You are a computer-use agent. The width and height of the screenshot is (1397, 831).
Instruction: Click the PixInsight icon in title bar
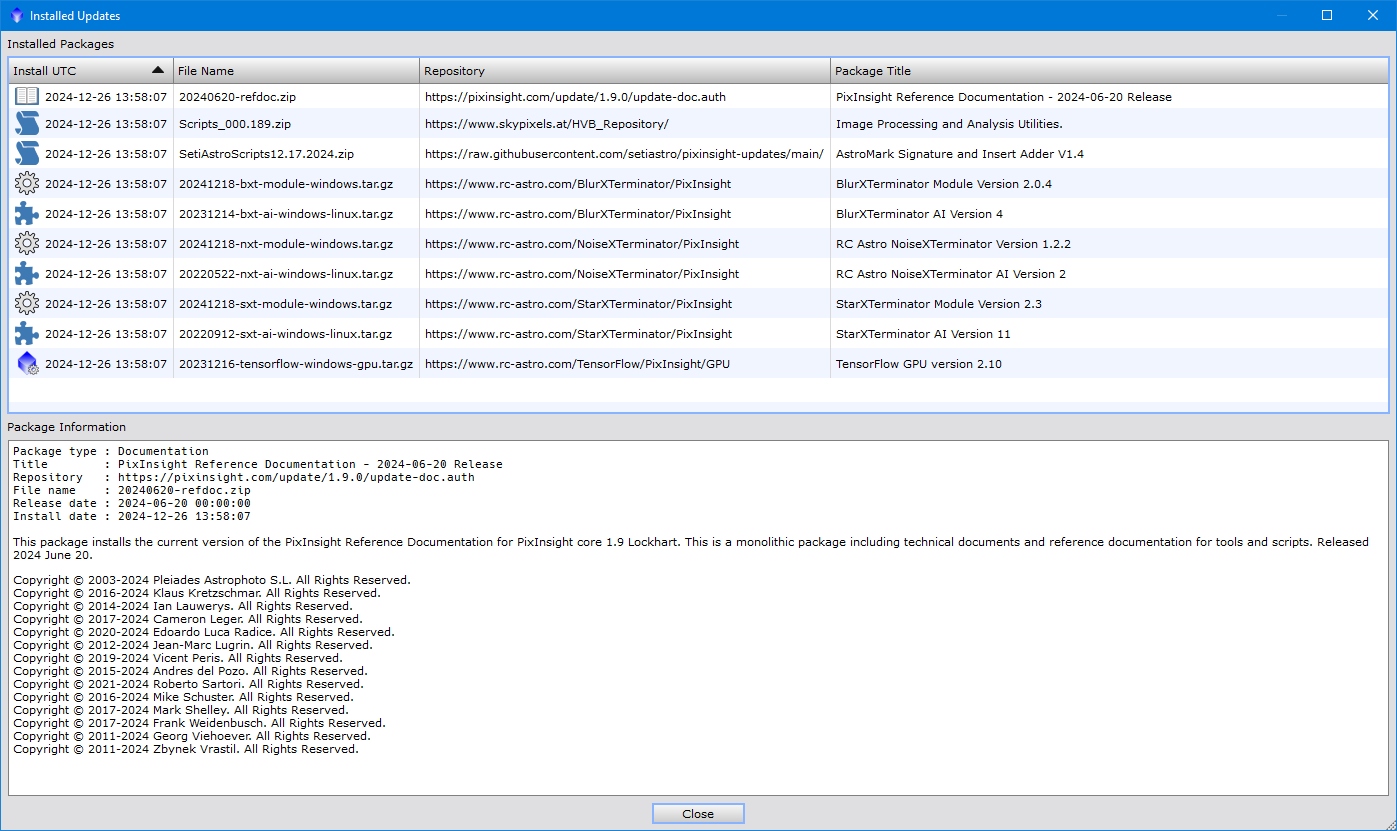tap(16, 16)
